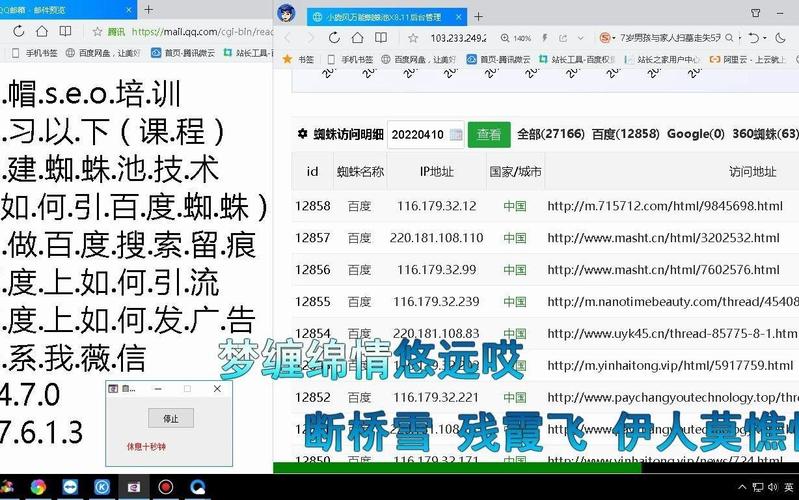Open the 书签 star bookmarks menu

point(298,59)
